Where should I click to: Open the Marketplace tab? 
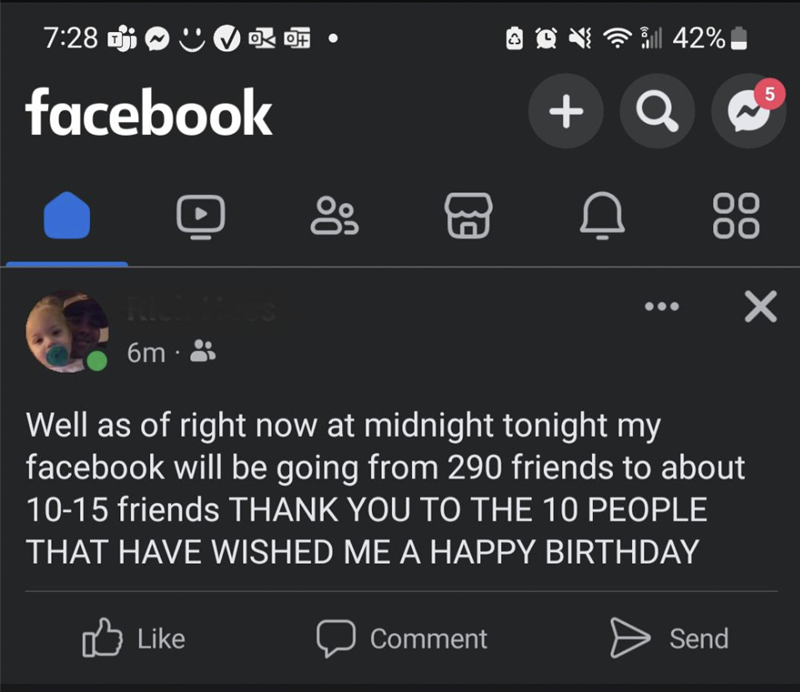pos(468,214)
